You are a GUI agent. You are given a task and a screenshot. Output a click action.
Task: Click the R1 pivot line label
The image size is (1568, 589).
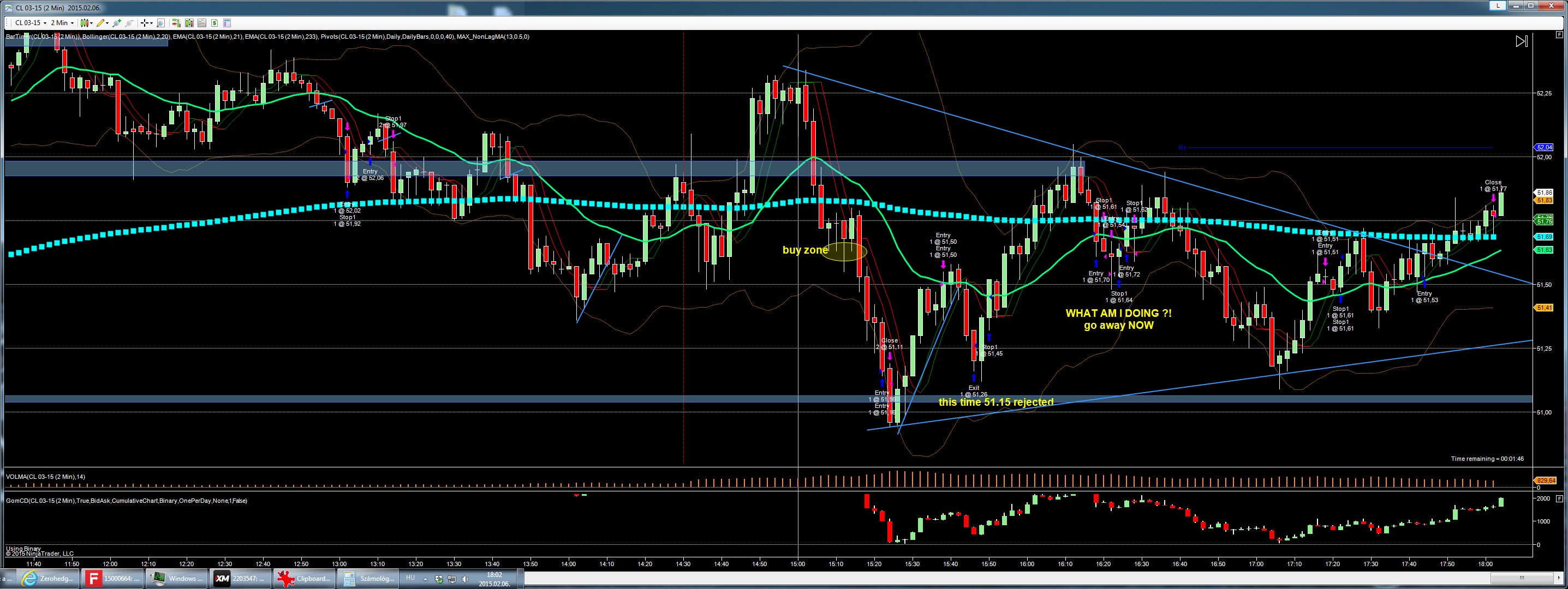1182,148
